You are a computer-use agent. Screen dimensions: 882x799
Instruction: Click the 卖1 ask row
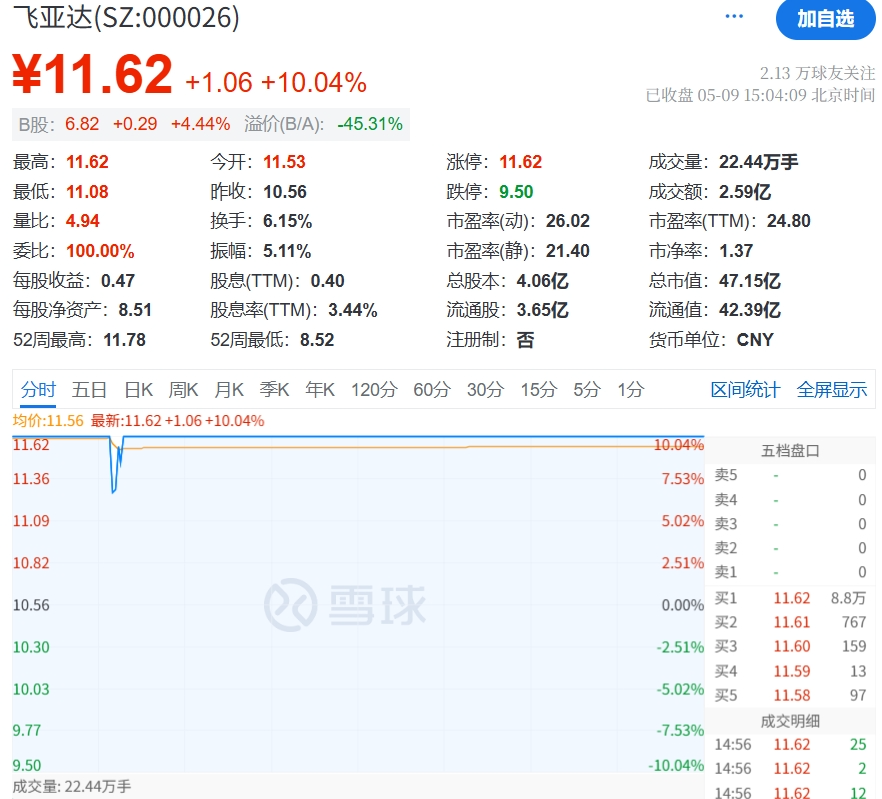[790, 572]
